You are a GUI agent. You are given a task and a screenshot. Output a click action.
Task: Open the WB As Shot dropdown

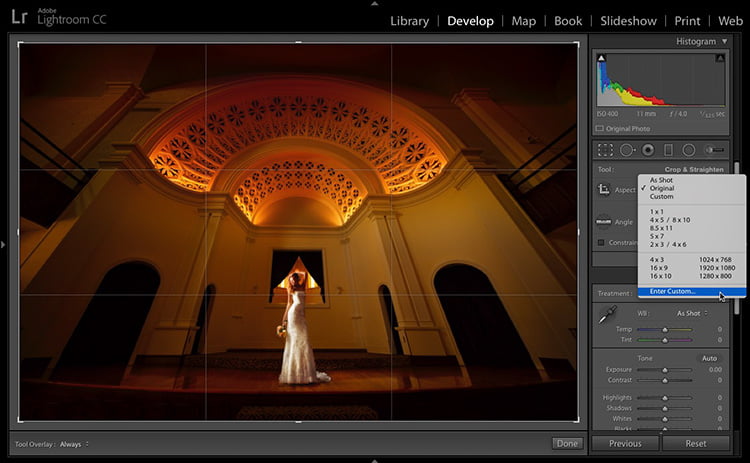[x=691, y=313]
